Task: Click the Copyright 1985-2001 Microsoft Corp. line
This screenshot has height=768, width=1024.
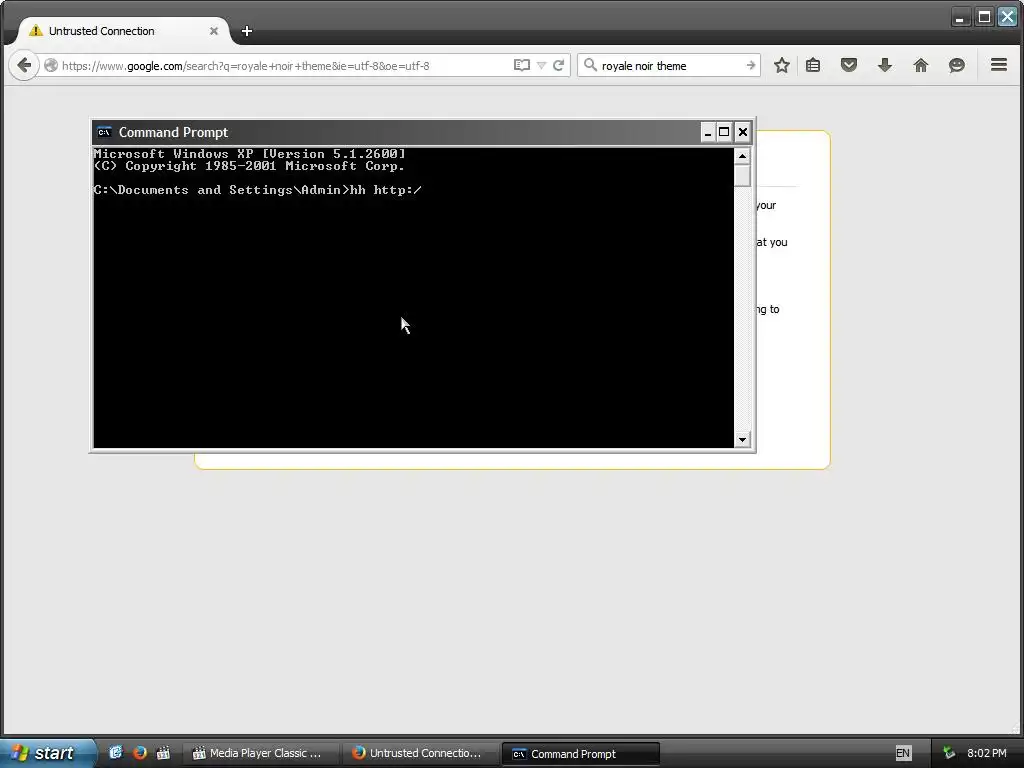Action: coord(249,166)
